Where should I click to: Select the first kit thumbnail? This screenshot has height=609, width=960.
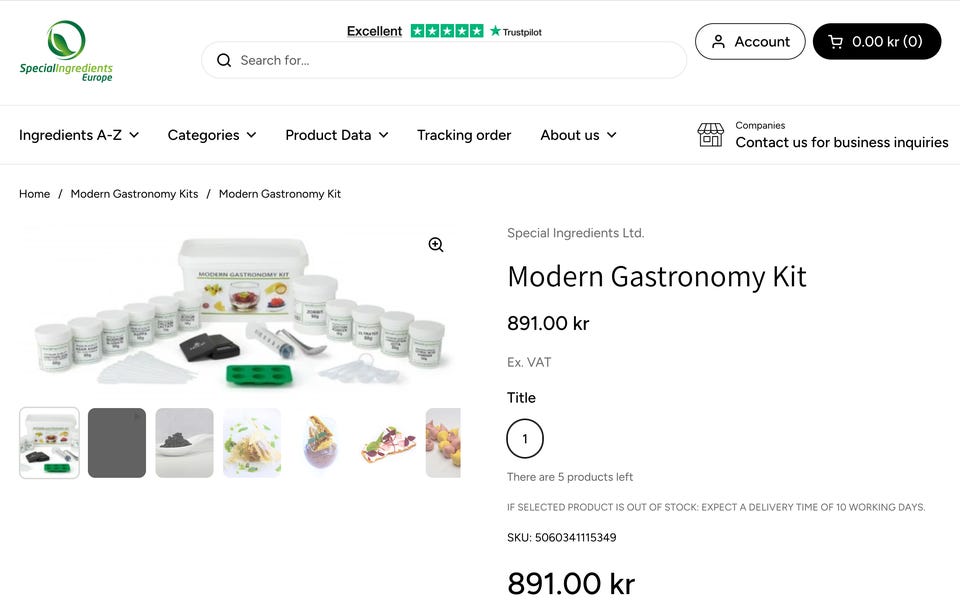[49, 443]
